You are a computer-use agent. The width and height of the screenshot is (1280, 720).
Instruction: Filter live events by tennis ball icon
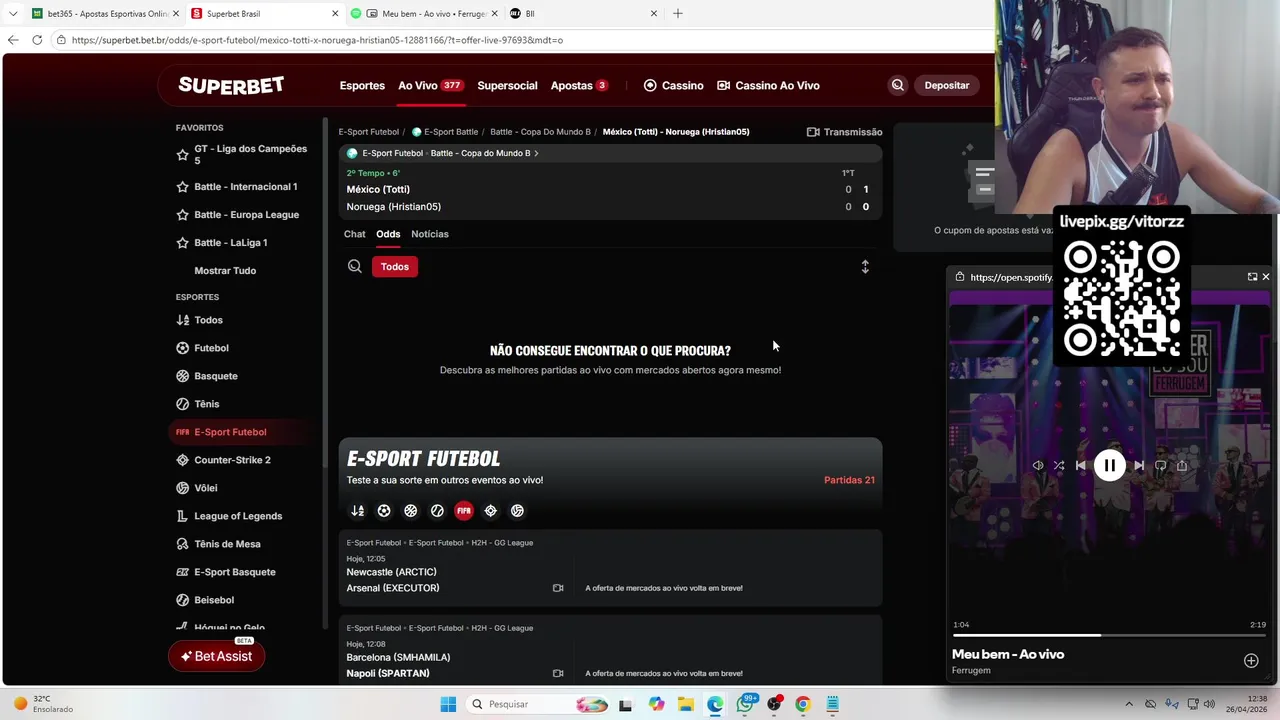[x=437, y=511]
